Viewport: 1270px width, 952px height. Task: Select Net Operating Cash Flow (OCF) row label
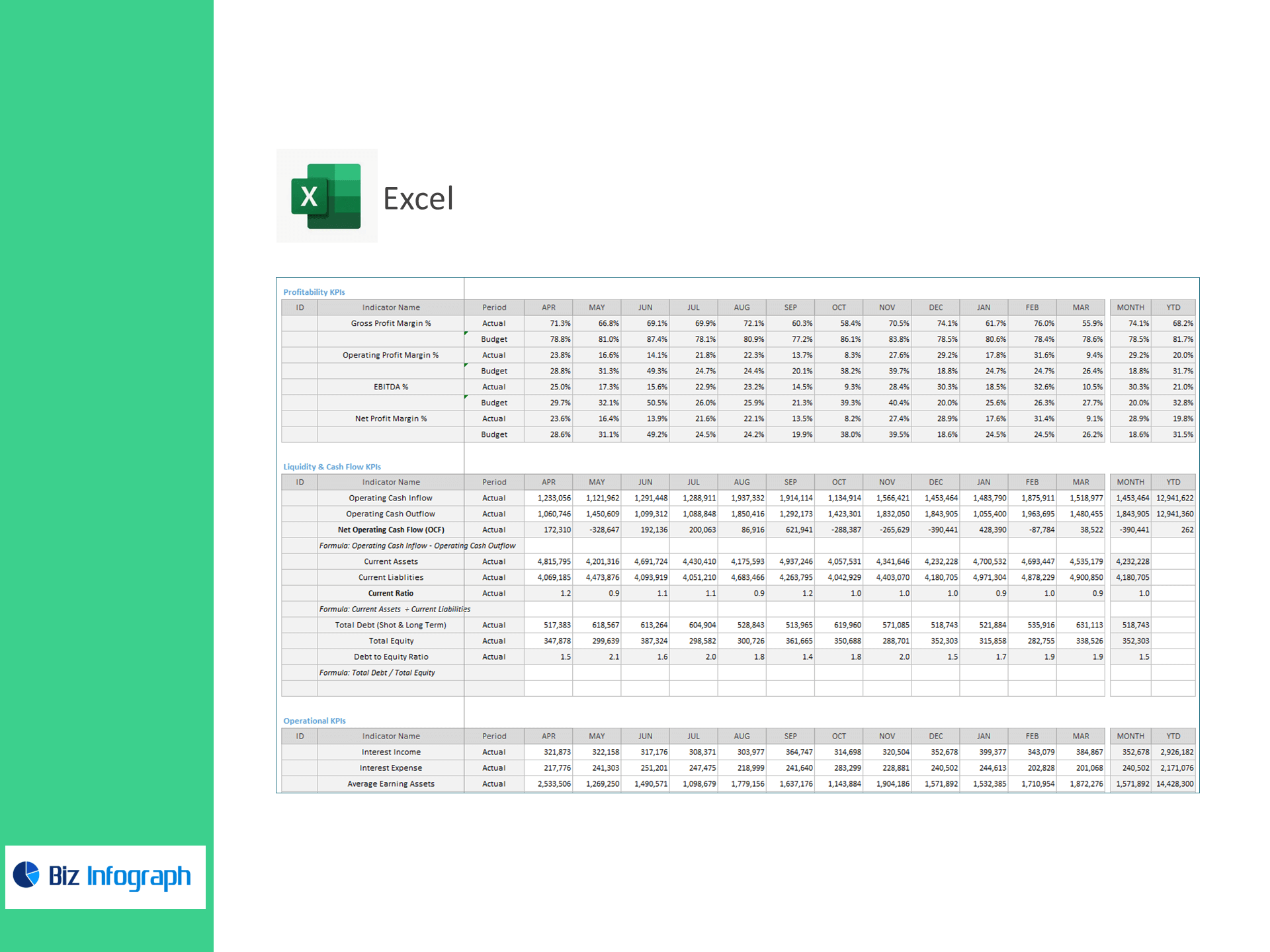click(x=390, y=530)
